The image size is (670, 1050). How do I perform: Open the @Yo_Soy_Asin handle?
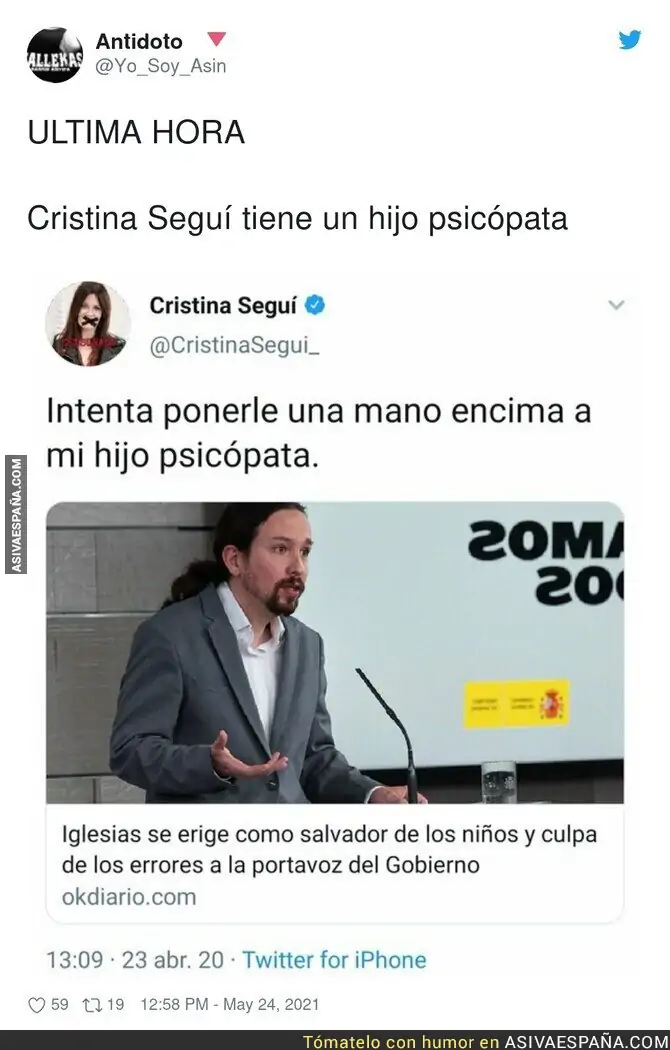[x=161, y=66]
